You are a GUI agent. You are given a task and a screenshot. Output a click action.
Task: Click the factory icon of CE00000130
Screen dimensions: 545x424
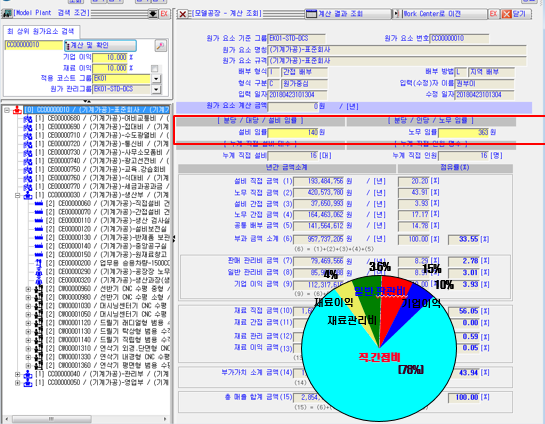coord(39,238)
